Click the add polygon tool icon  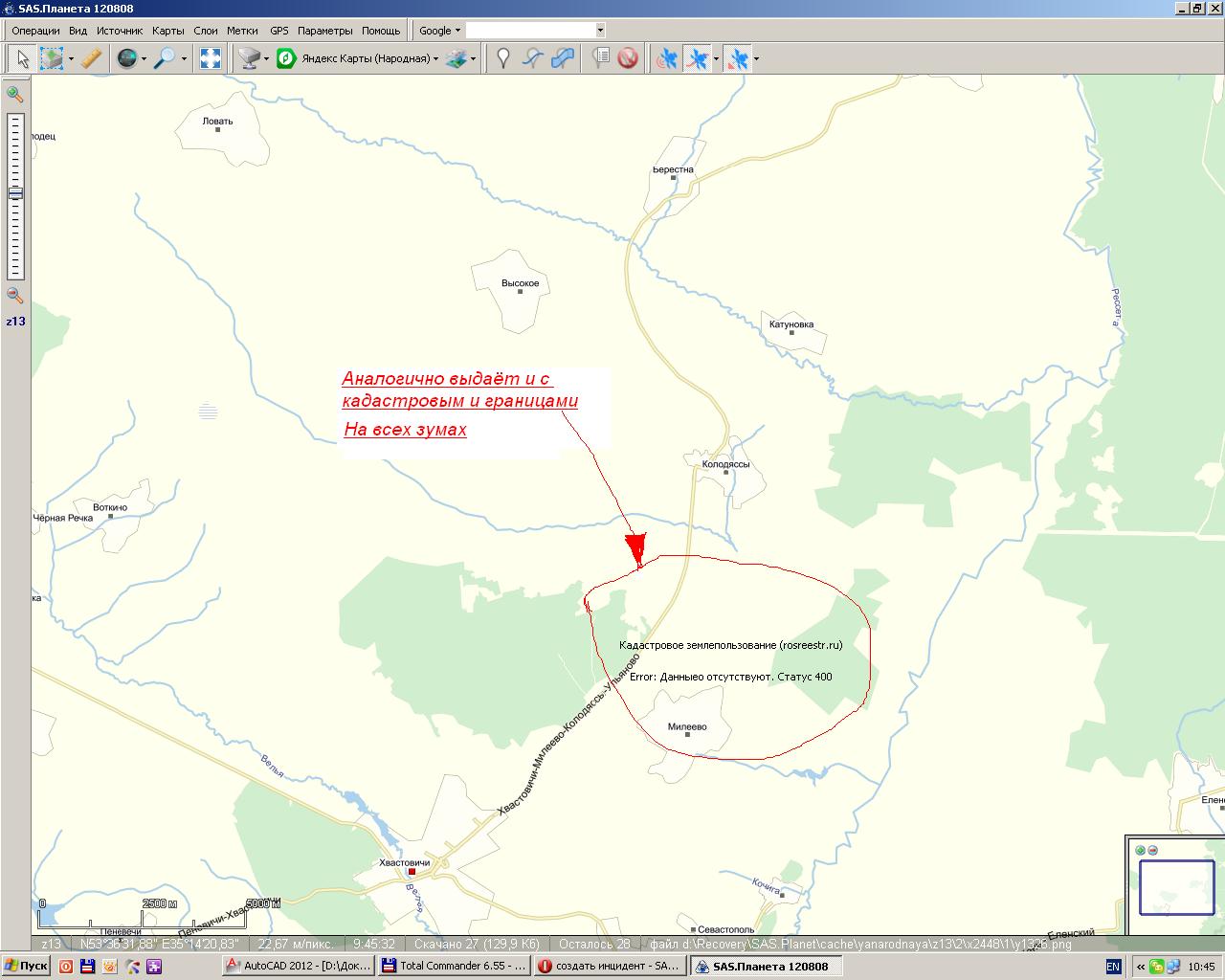click(x=564, y=59)
